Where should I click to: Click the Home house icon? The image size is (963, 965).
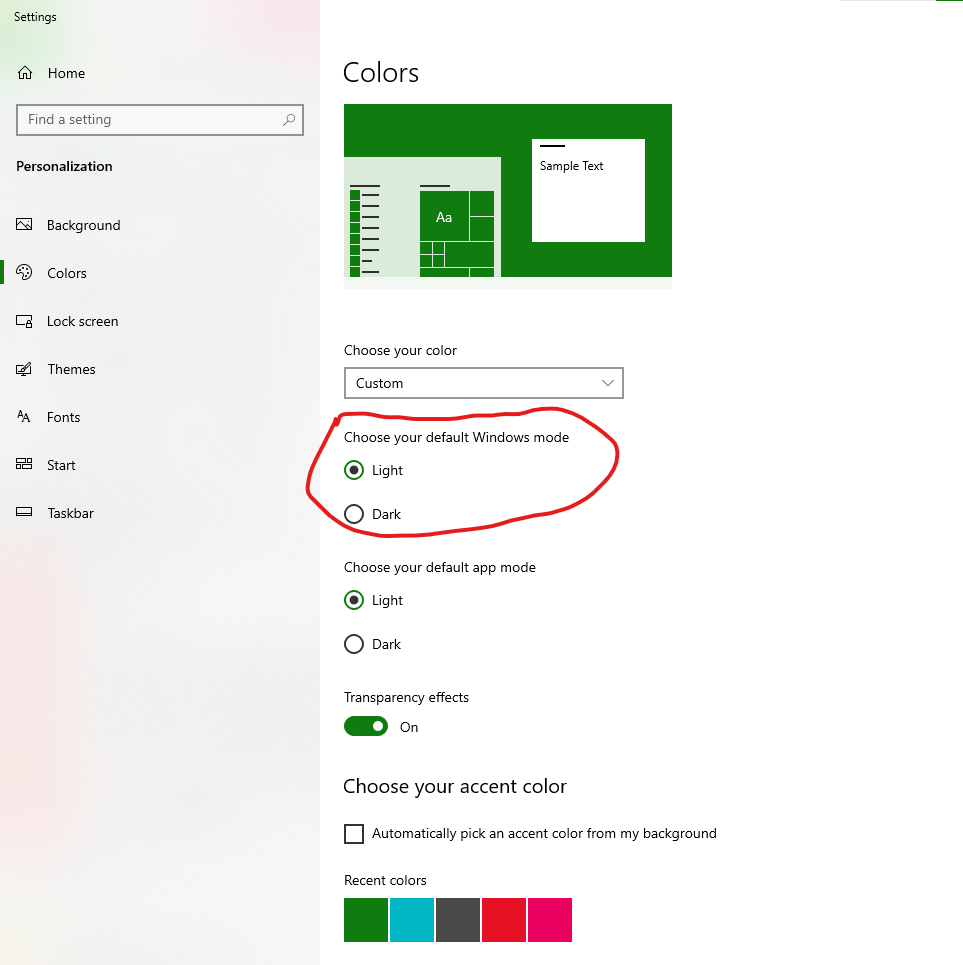pos(25,73)
